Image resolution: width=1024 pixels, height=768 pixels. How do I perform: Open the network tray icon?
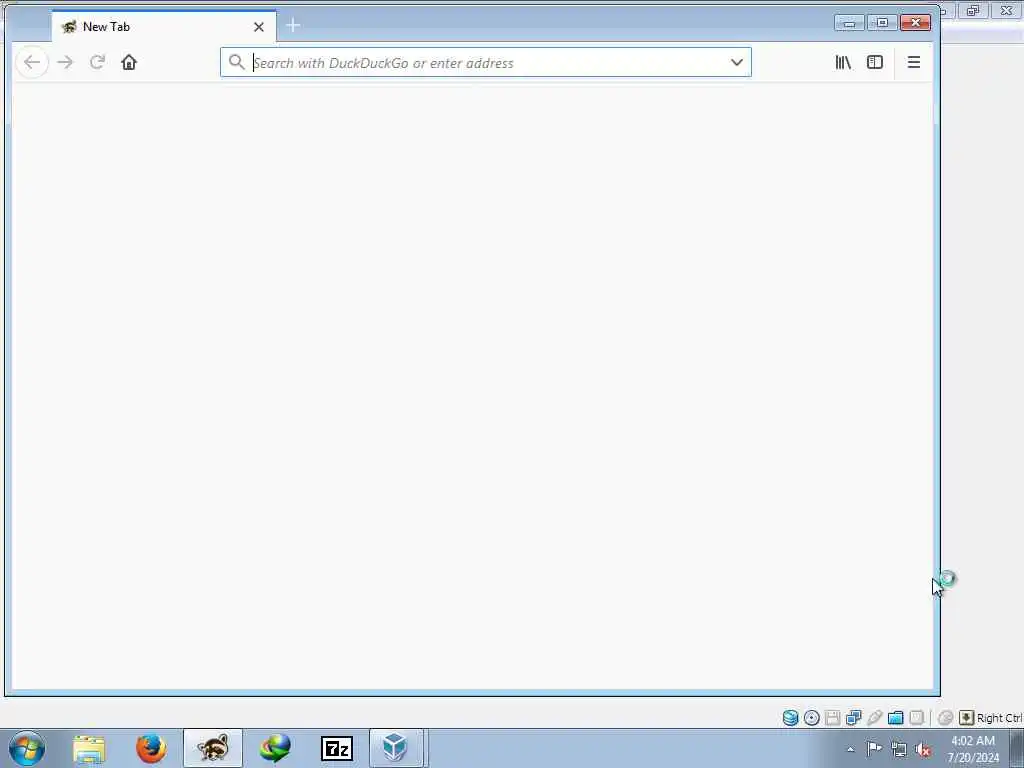[x=899, y=749]
